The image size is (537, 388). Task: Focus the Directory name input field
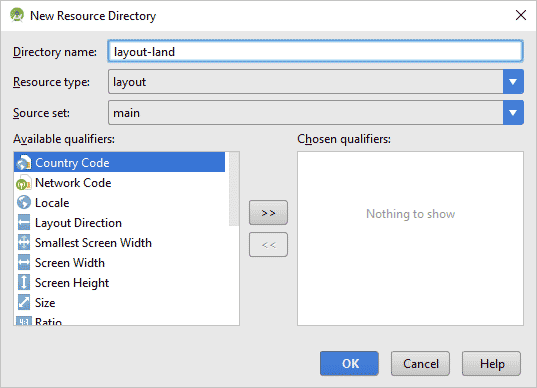315,51
